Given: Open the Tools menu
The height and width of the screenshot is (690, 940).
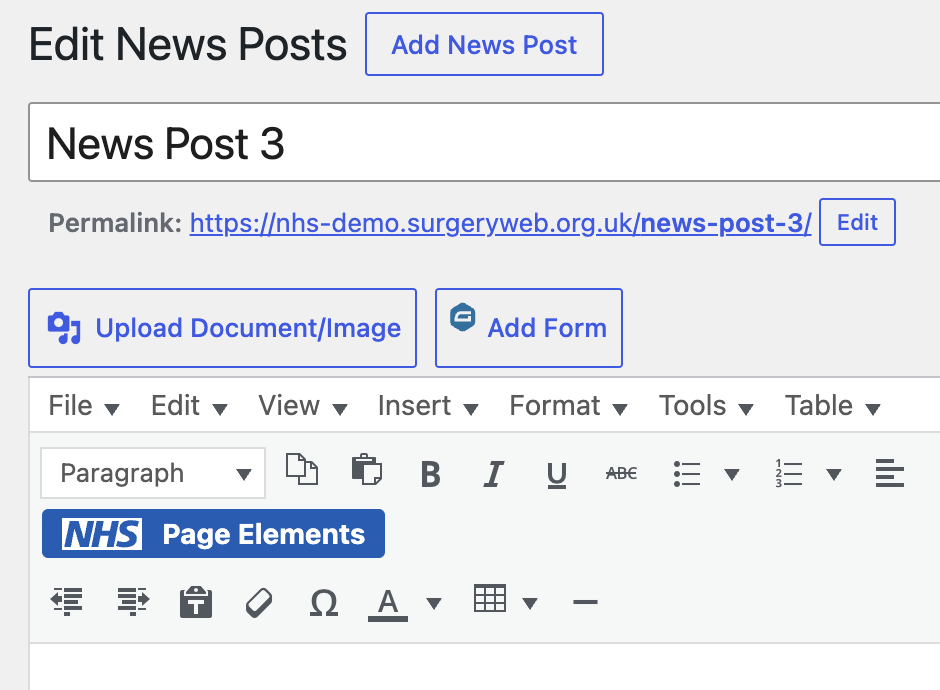Looking at the screenshot, I should click(x=706, y=406).
